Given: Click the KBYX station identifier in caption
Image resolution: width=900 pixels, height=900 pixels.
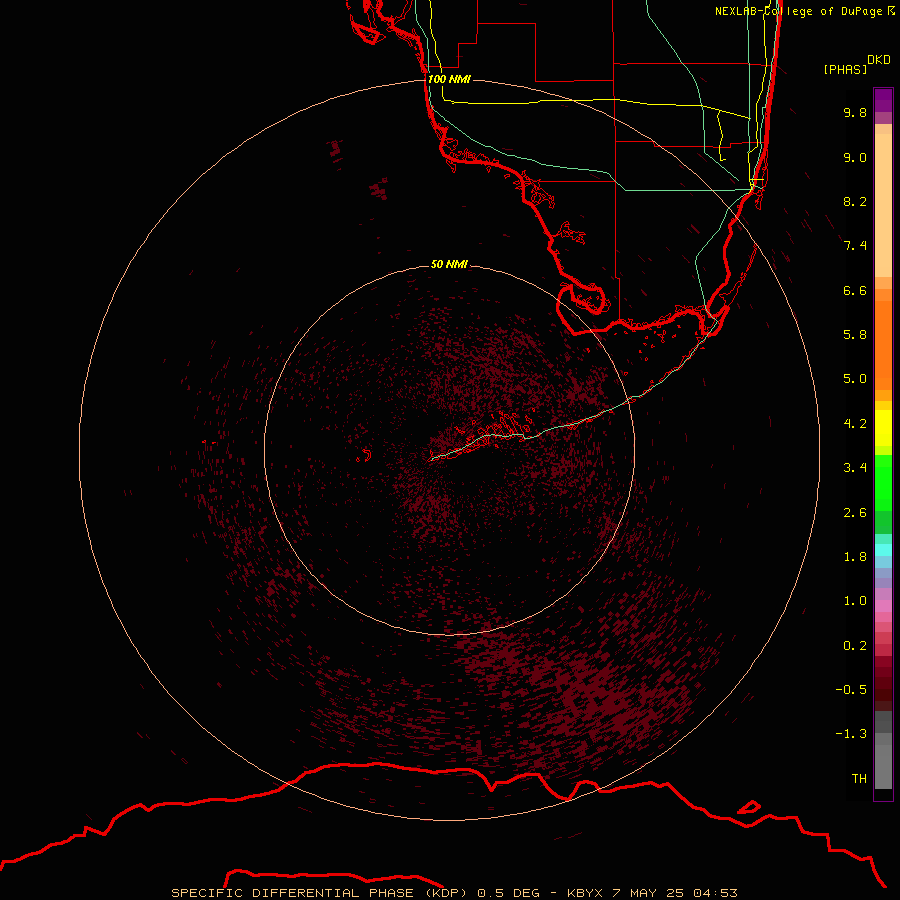Looking at the screenshot, I should pos(584,893).
